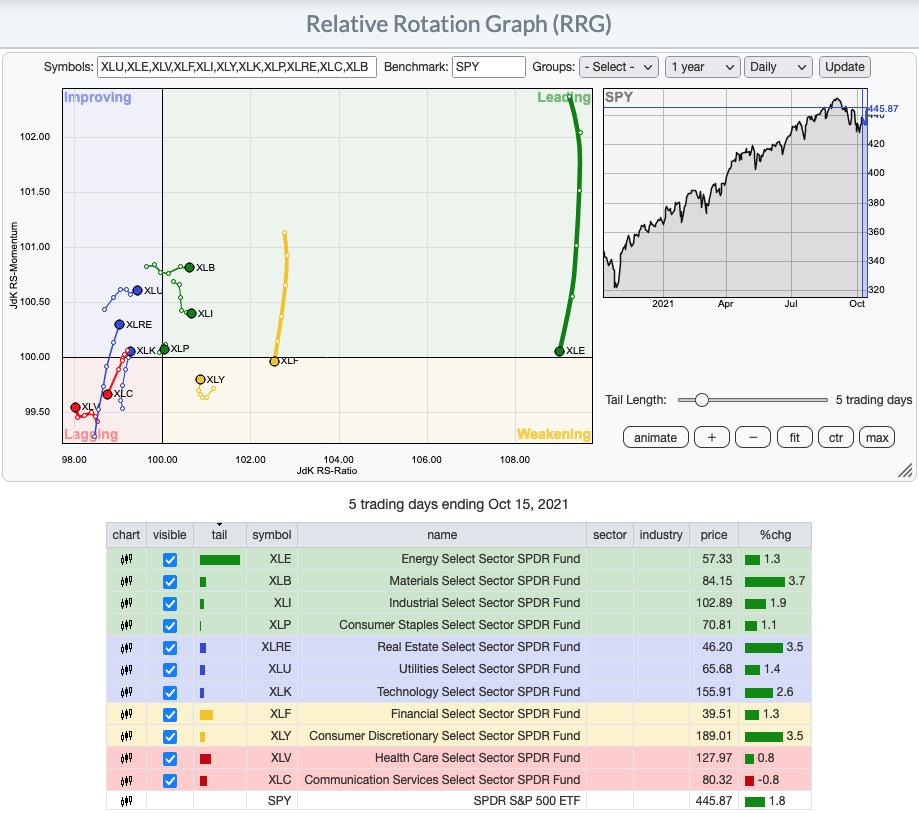
Task: Click the fit button
Action: [794, 437]
